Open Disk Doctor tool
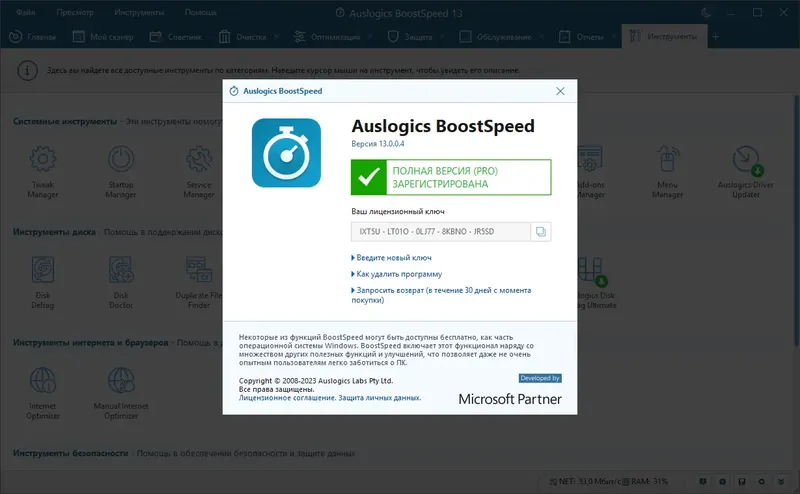The image size is (800, 494). point(121,283)
